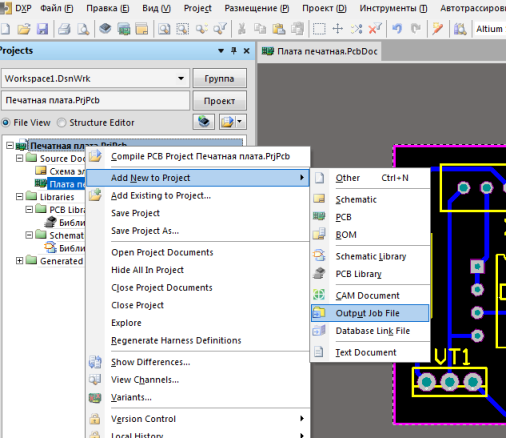Pin the Projects panel
This screenshot has height=438, width=506.
pos(234,51)
